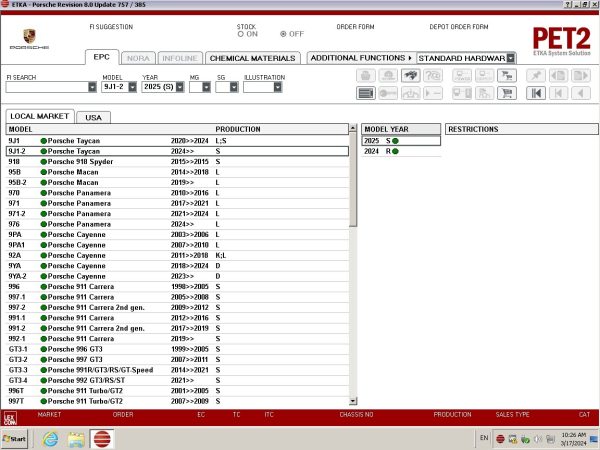Click the red ETKA tray icon

coord(500,439)
